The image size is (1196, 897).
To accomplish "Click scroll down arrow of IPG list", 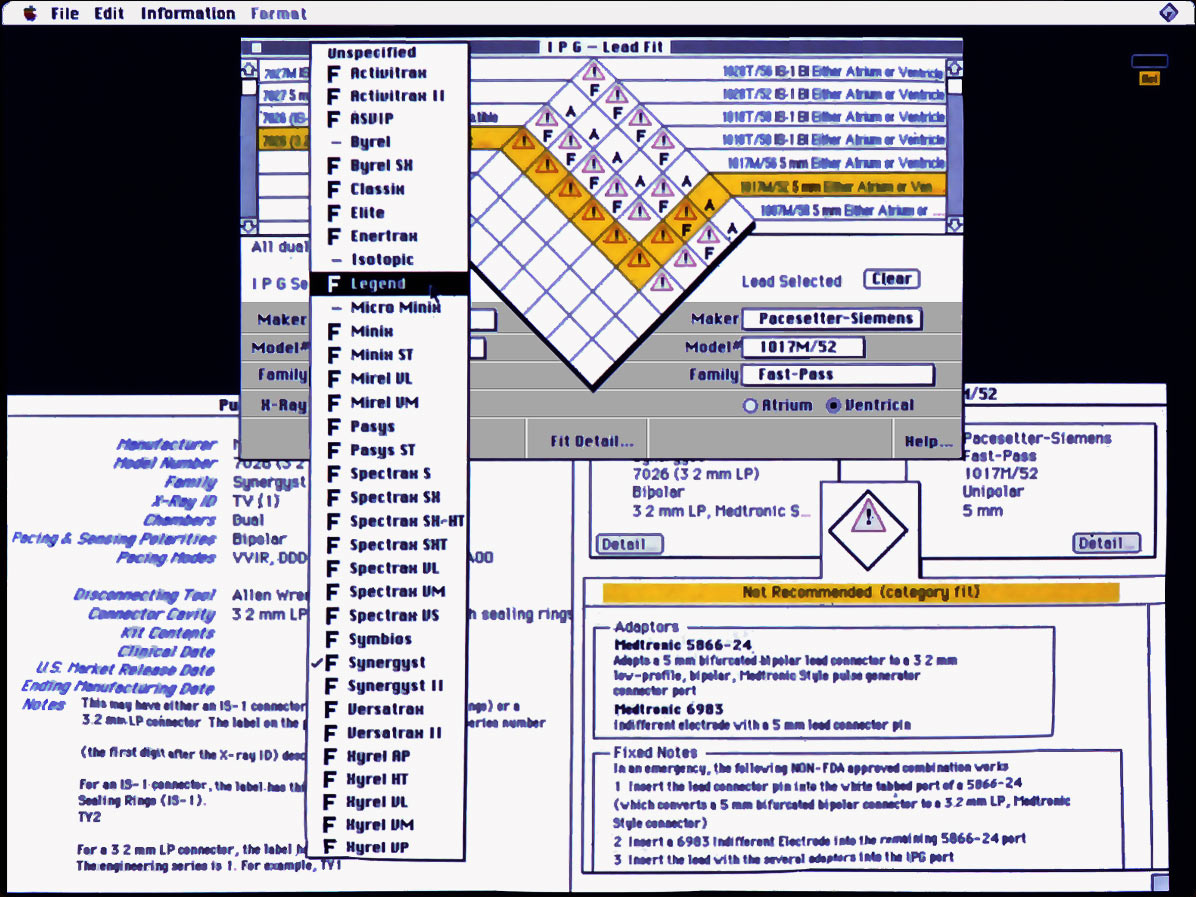I will (249, 226).
